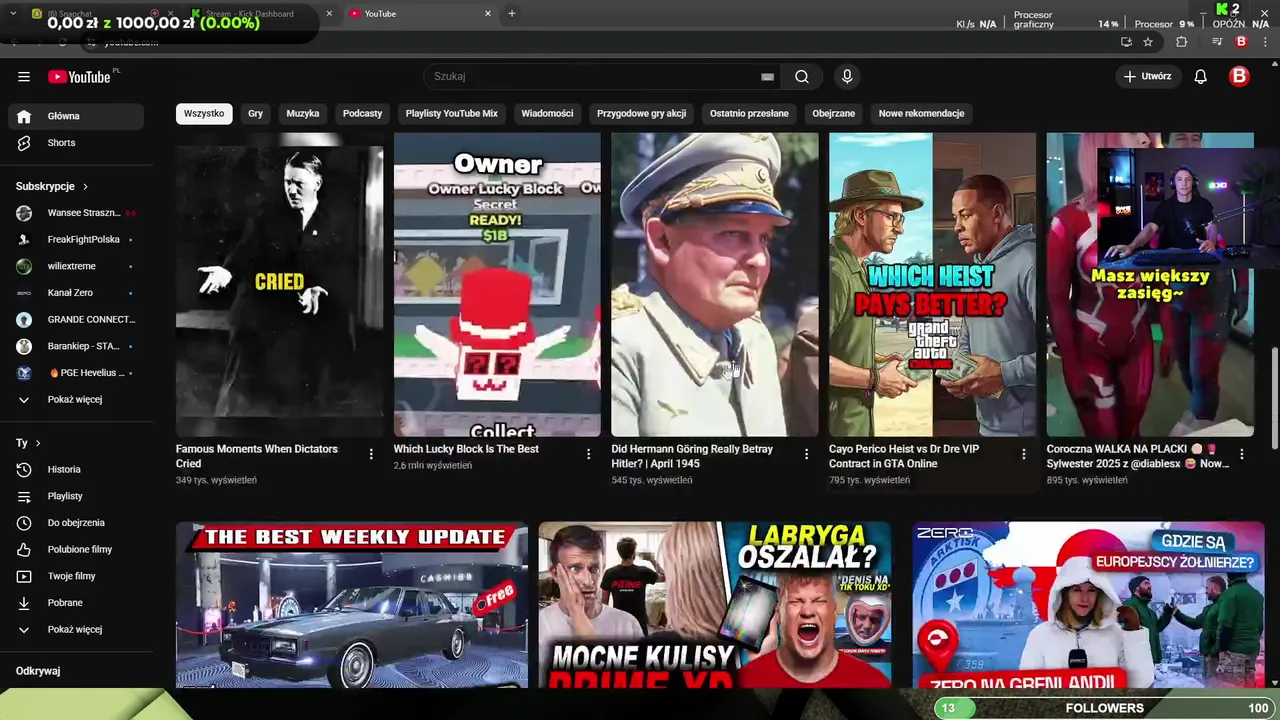The height and width of the screenshot is (720, 1280).
Task: Open the on-screen keyboard icon in search
Action: (767, 76)
